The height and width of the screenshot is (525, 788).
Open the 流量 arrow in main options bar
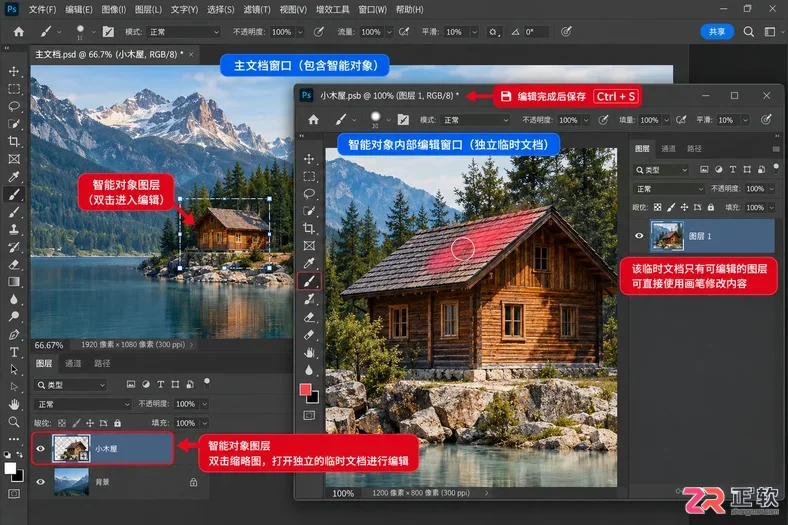tap(389, 32)
